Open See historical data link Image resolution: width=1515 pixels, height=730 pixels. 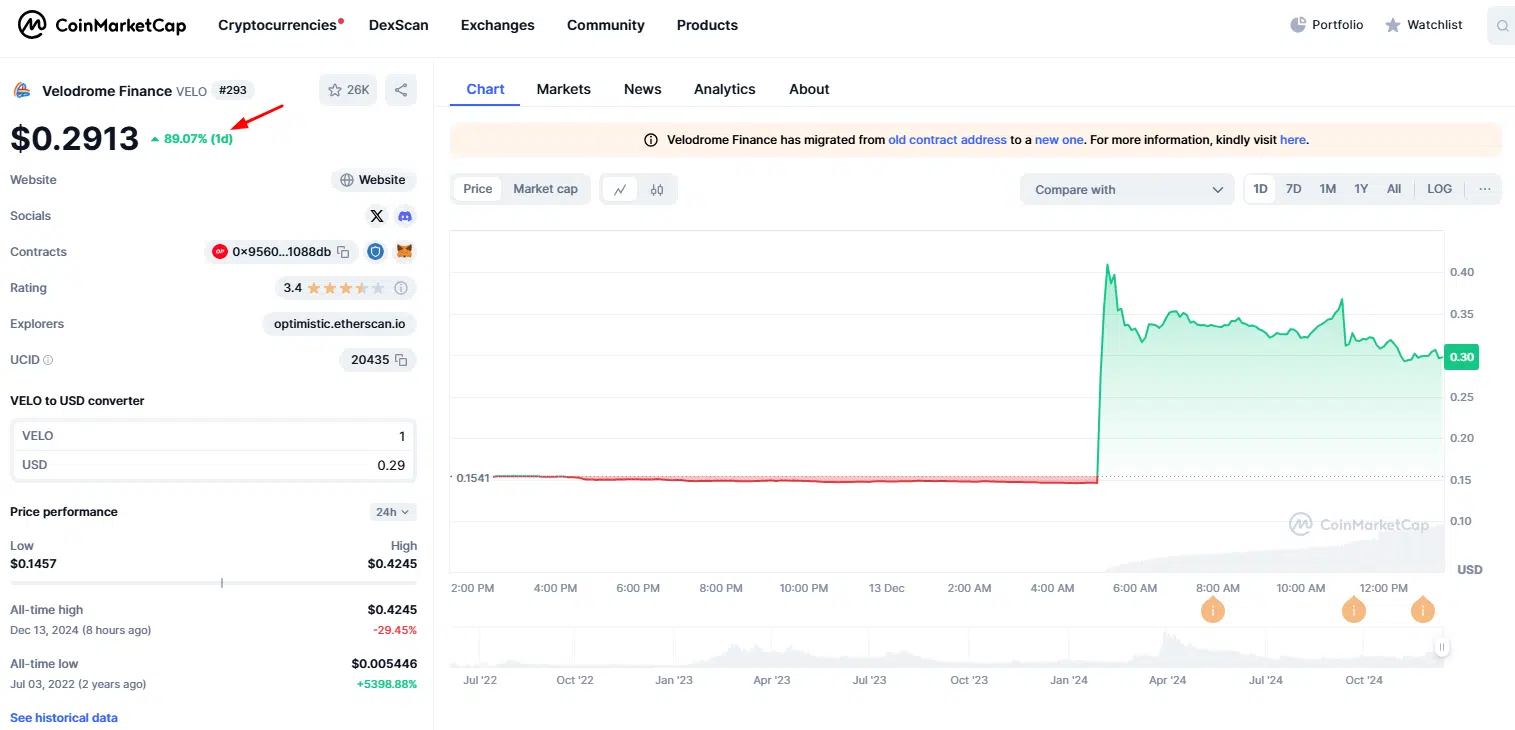click(64, 718)
